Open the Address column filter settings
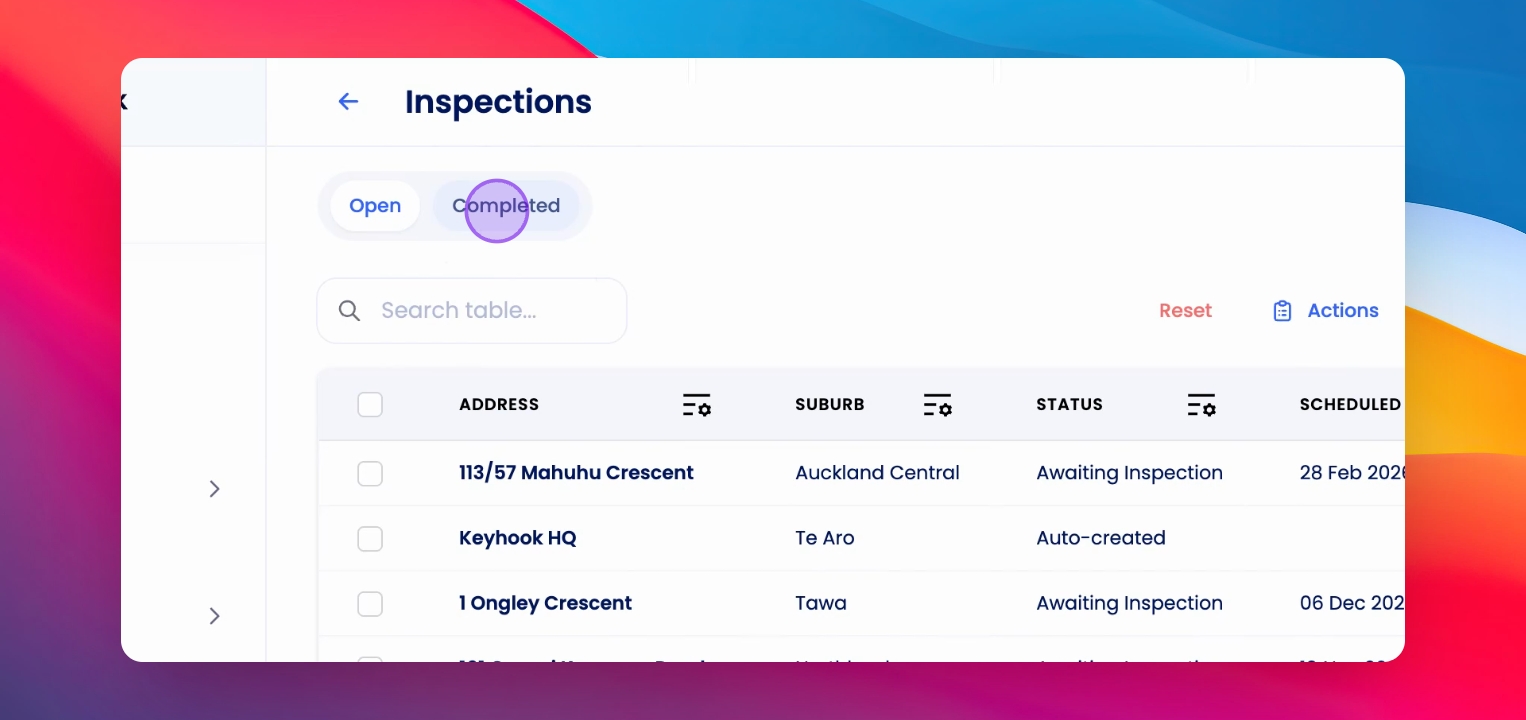 [x=697, y=405]
